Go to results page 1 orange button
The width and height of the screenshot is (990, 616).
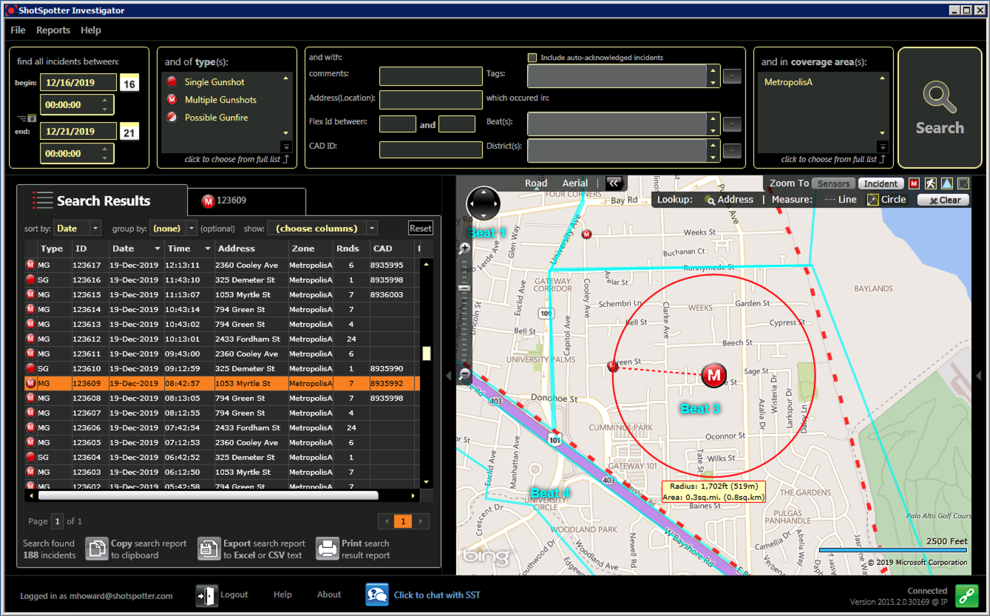[x=403, y=521]
